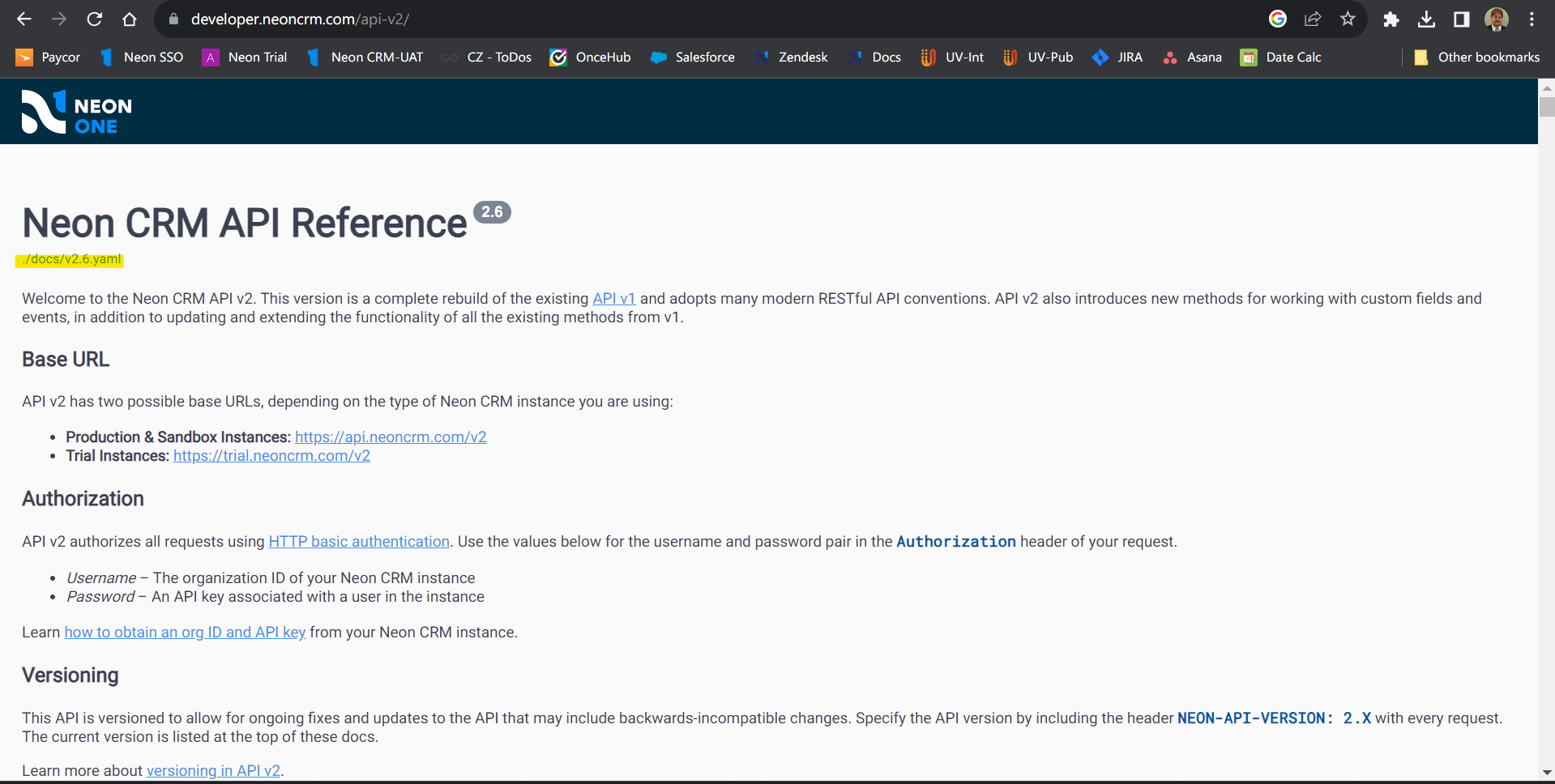Viewport: 1555px width, 784px height.
Task: Click the 2.6 version badge
Action: click(x=492, y=212)
